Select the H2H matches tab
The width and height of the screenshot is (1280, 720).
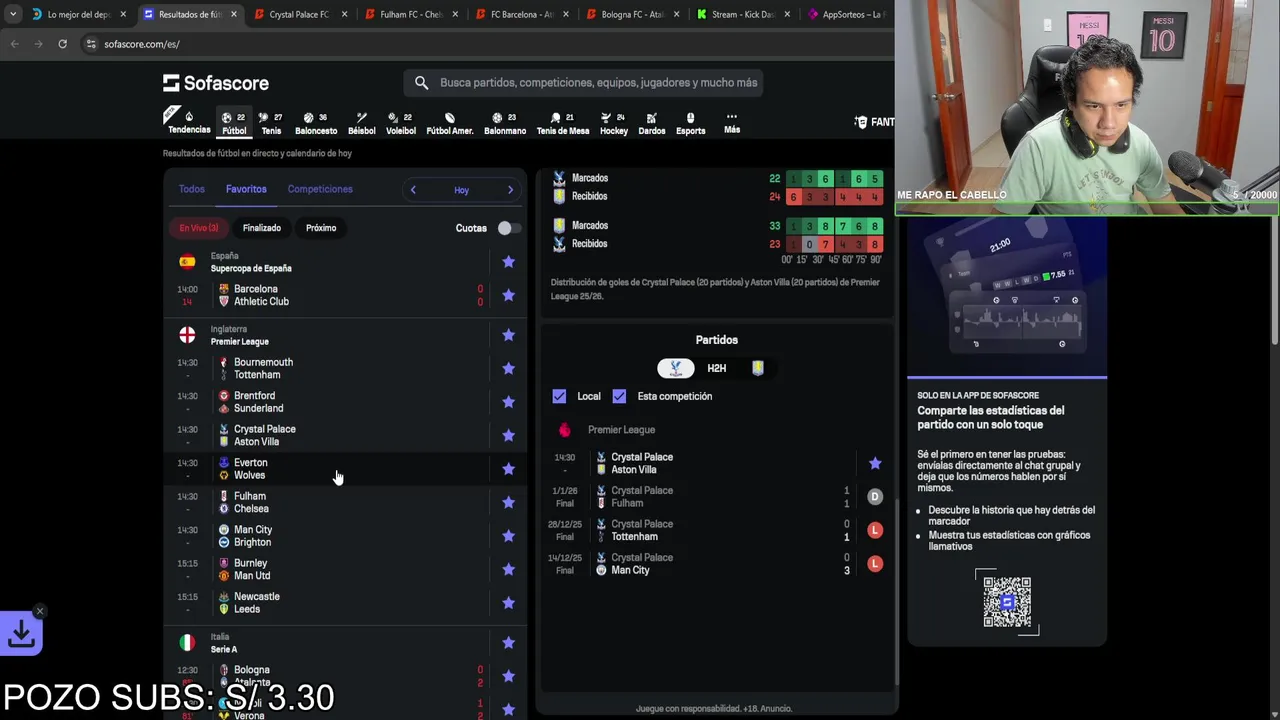tap(716, 368)
